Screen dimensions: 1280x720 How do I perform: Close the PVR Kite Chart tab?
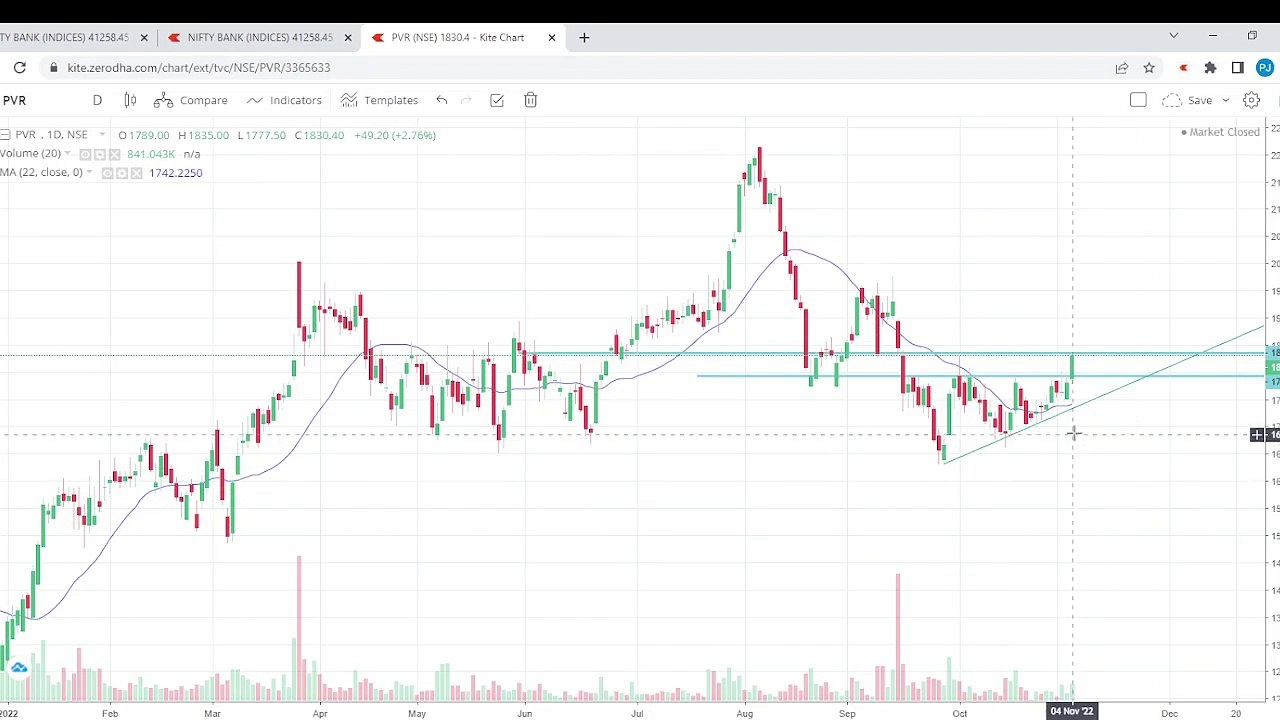coord(552,37)
